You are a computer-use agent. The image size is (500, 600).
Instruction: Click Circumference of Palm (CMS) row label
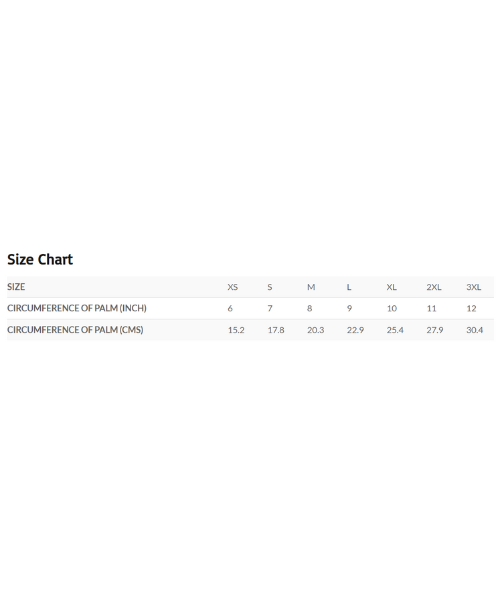(75, 330)
